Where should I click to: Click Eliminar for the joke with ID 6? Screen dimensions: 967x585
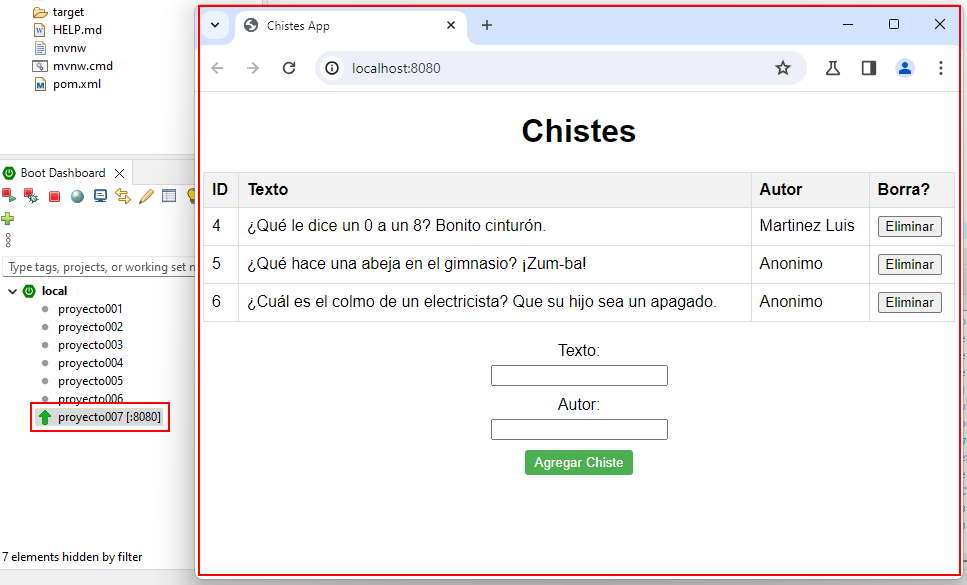(x=910, y=302)
